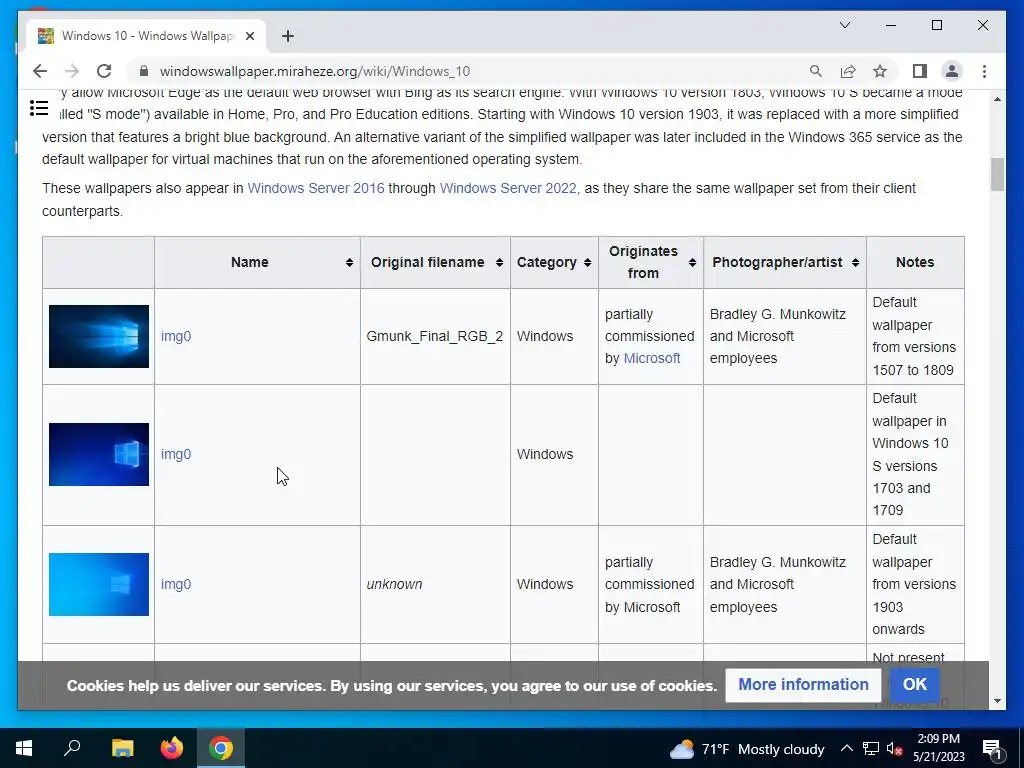Click the address bar URL field

point(470,71)
